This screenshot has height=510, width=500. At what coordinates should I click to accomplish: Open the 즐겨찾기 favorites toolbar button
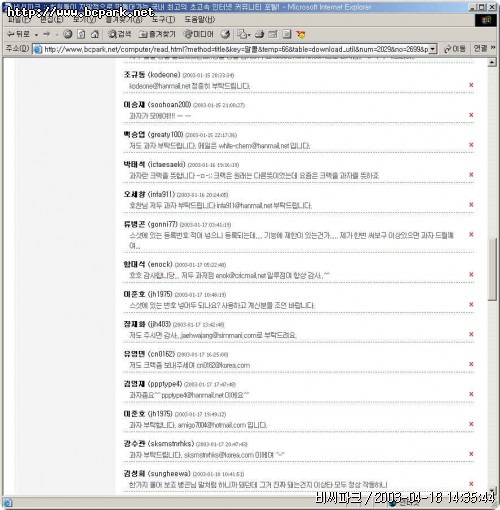[157, 34]
